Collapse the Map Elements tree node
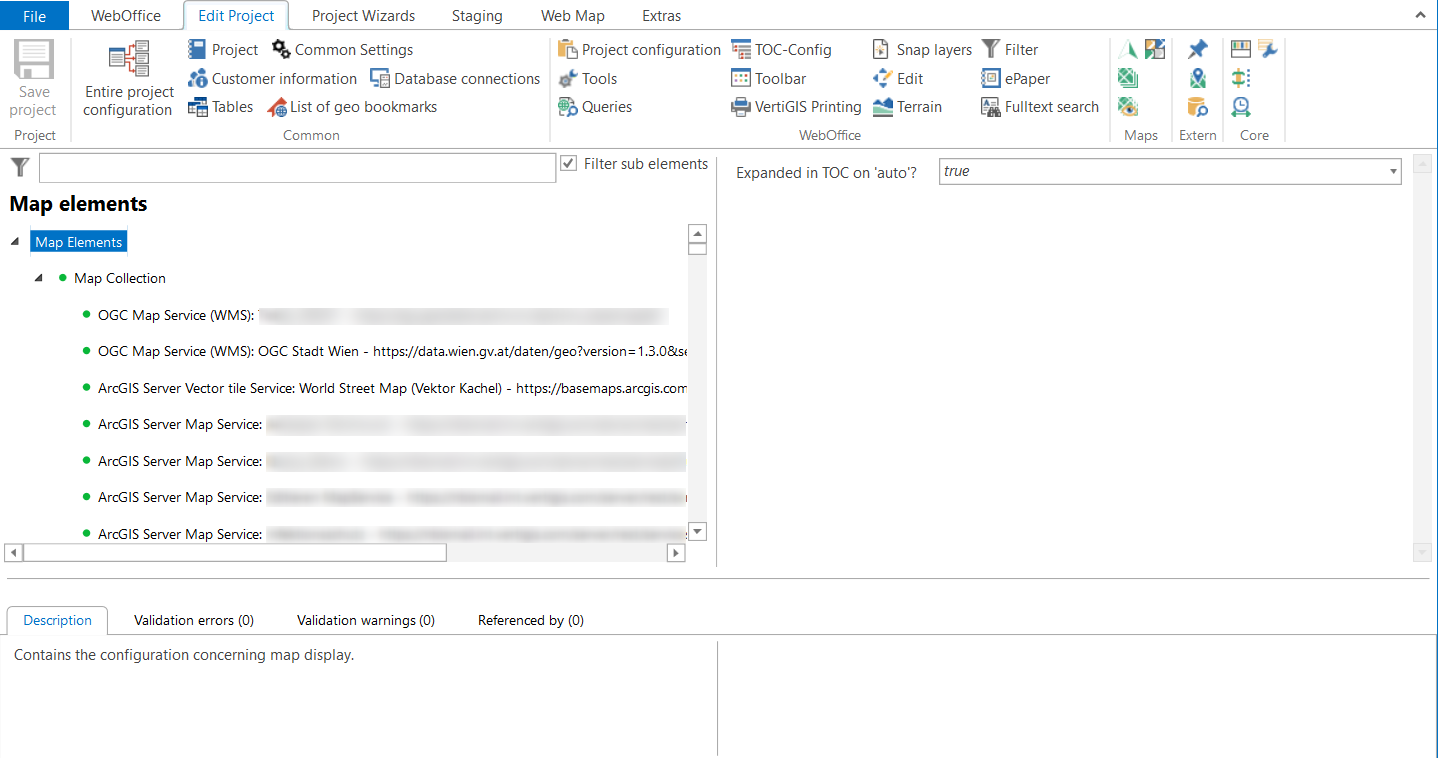Viewport: 1438px width, 758px height. [14, 241]
